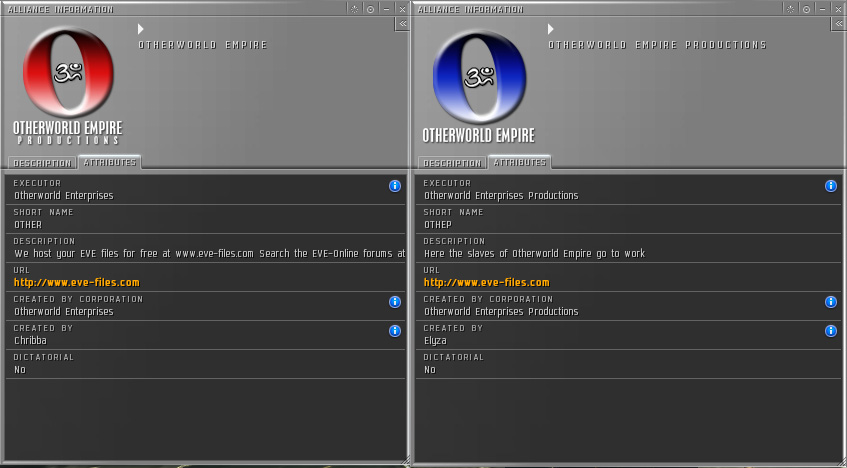Show info for executor Otherworld Enterprises Productions
This screenshot has width=847, height=468.
click(x=831, y=186)
